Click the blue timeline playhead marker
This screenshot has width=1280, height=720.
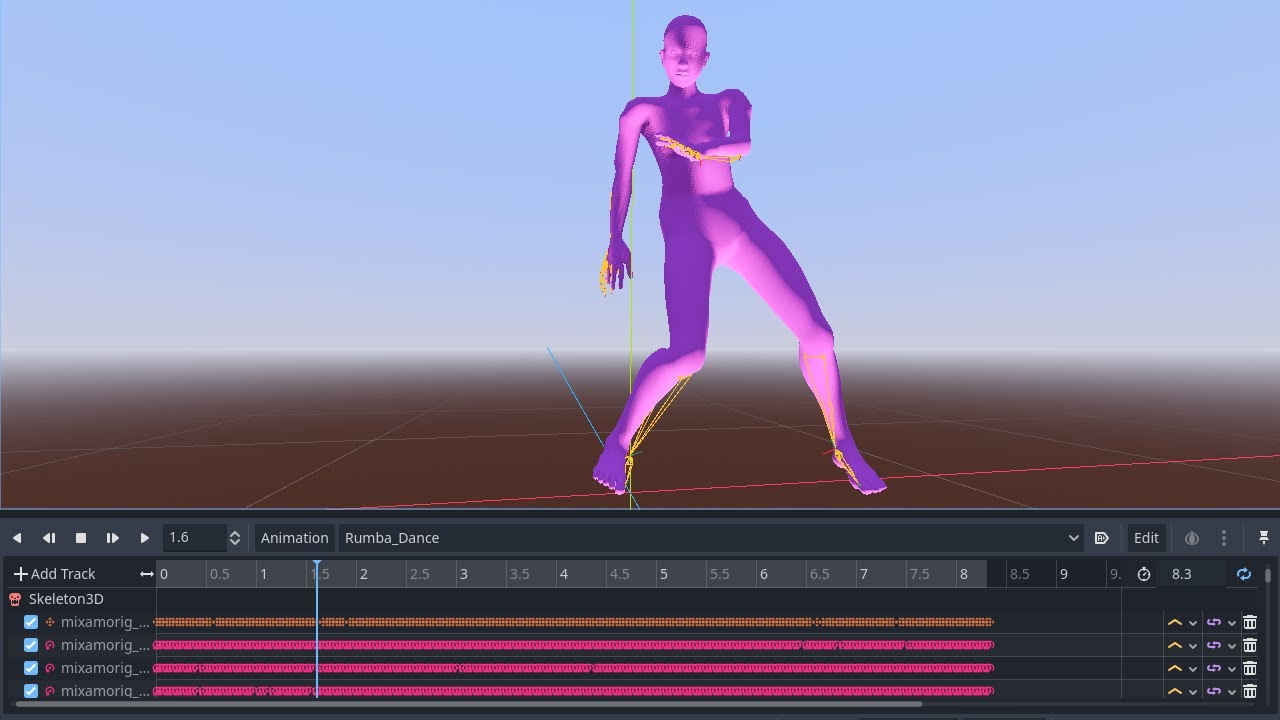click(317, 567)
